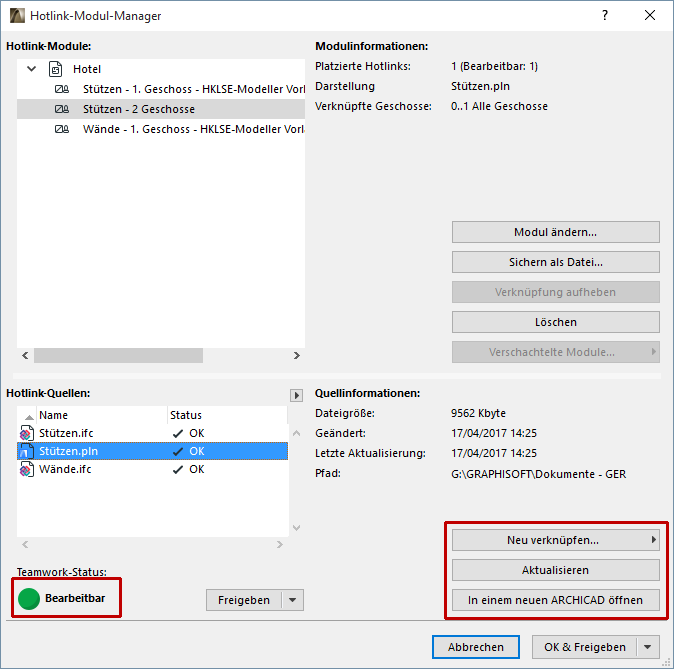Collapse the Hotel tree node
This screenshot has width=674, height=669.
(x=31, y=69)
